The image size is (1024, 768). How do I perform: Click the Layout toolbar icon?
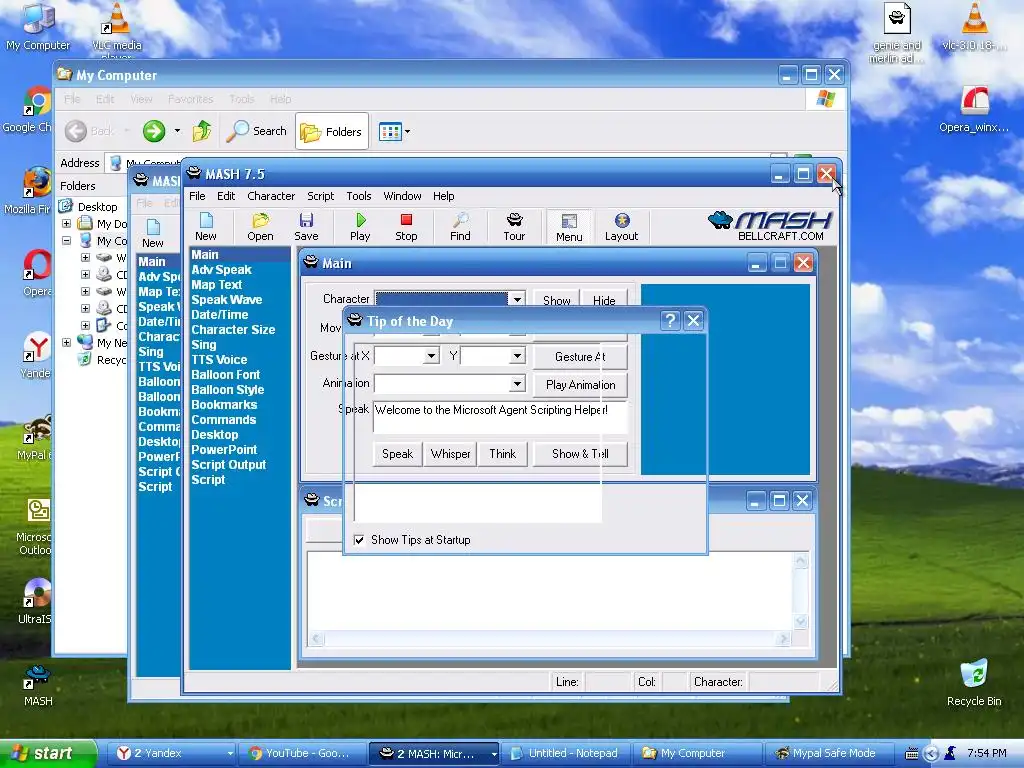pos(621,227)
